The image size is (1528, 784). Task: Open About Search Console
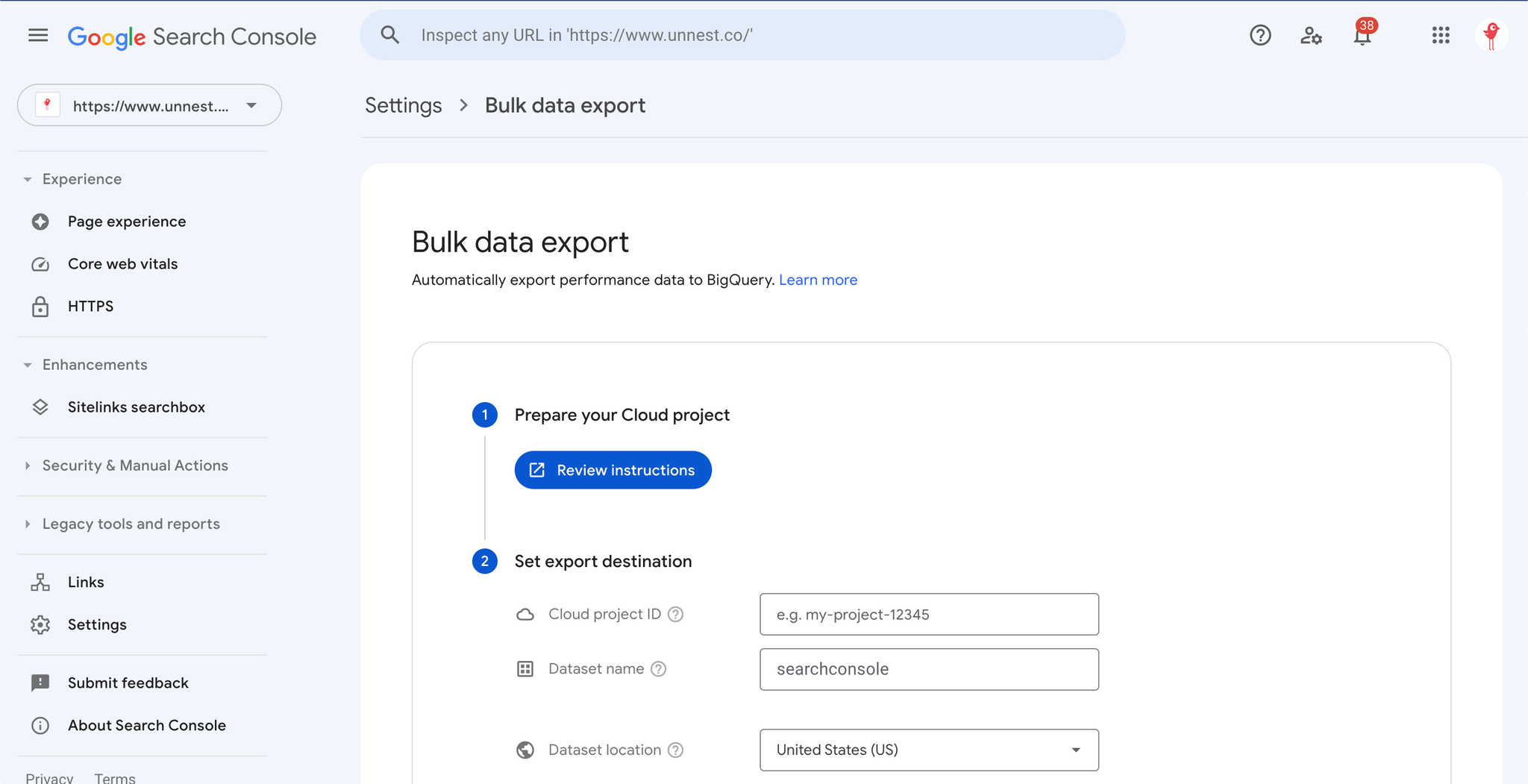146,726
